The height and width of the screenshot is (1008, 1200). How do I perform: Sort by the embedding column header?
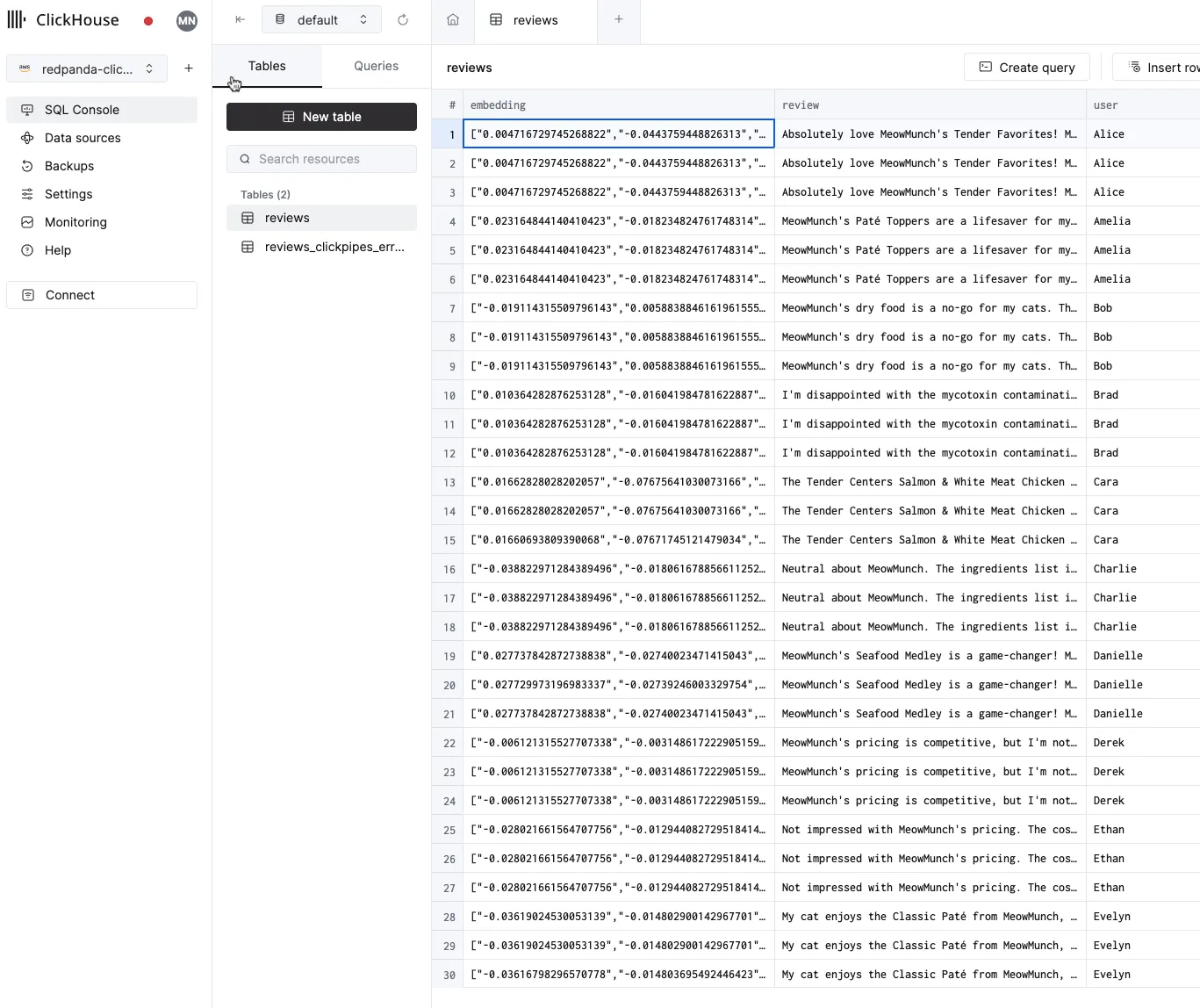point(618,104)
